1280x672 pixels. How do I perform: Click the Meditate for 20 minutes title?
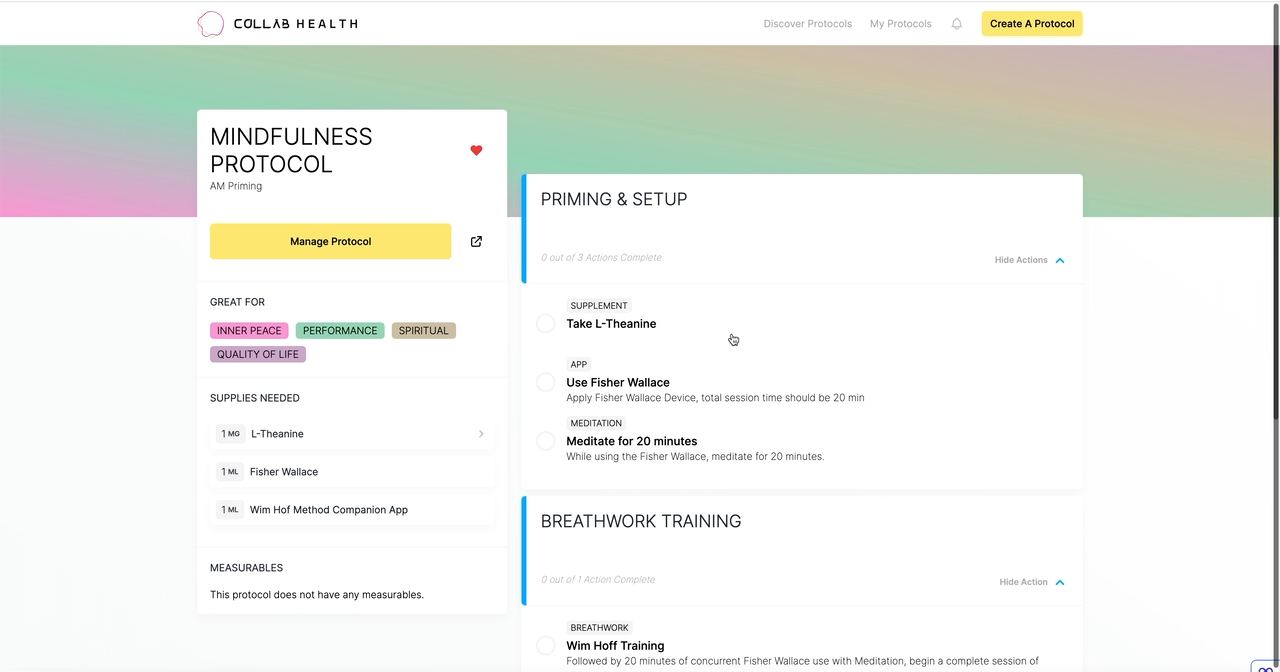(x=632, y=442)
